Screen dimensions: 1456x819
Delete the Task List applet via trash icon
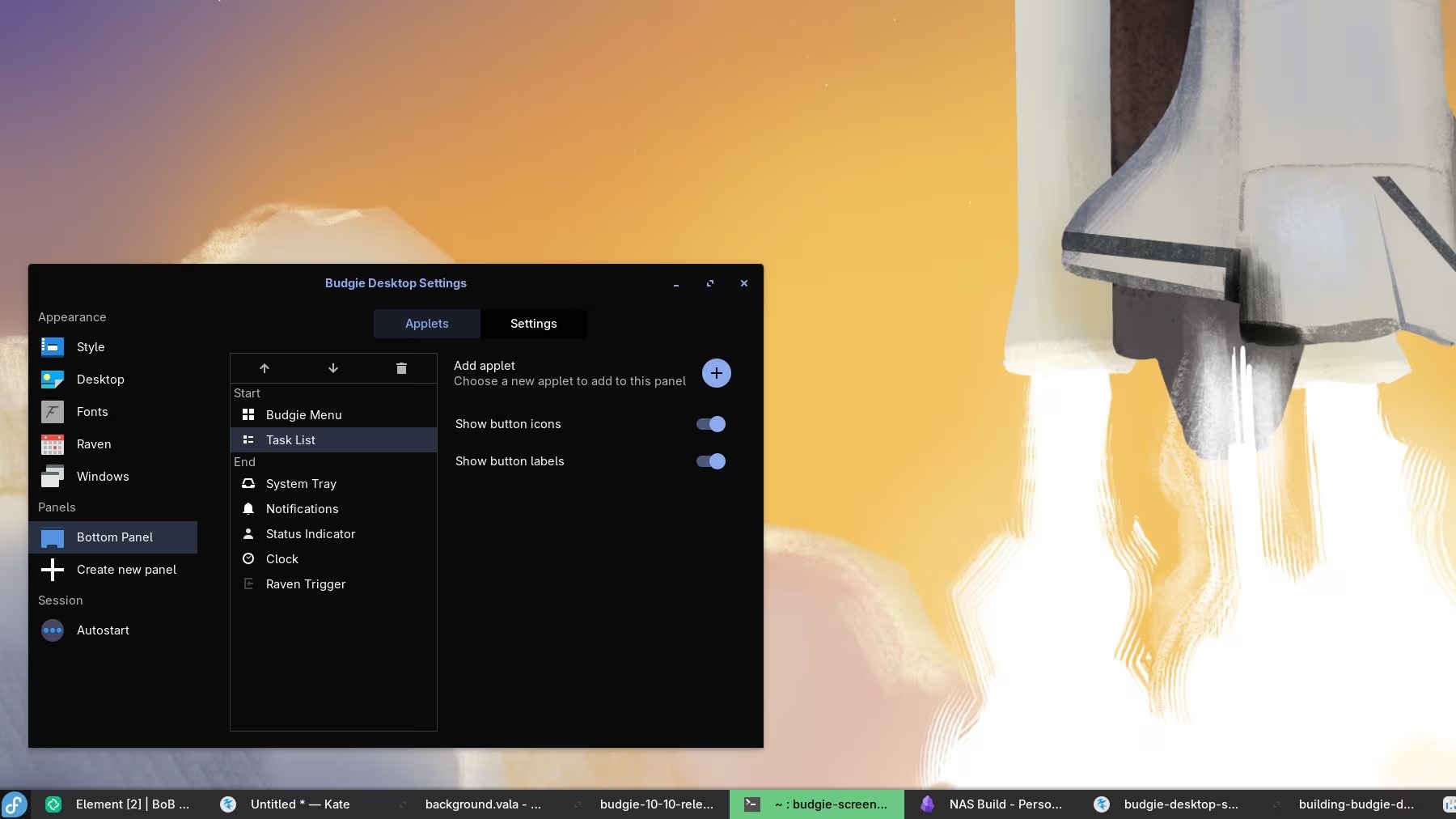tap(401, 367)
